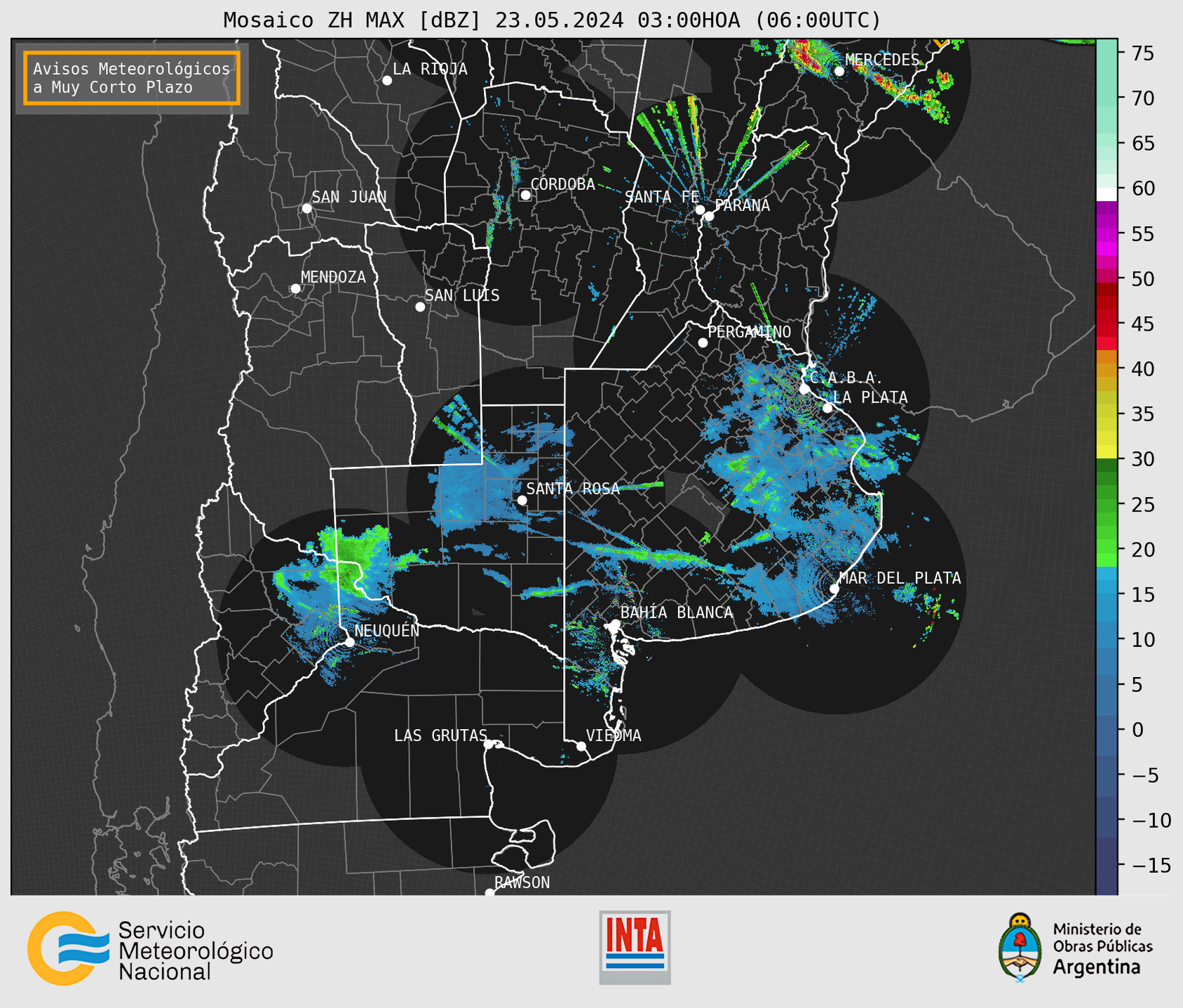The image size is (1183, 1008).
Task: Select the C.A.B.A. city marker
Action: point(804,389)
